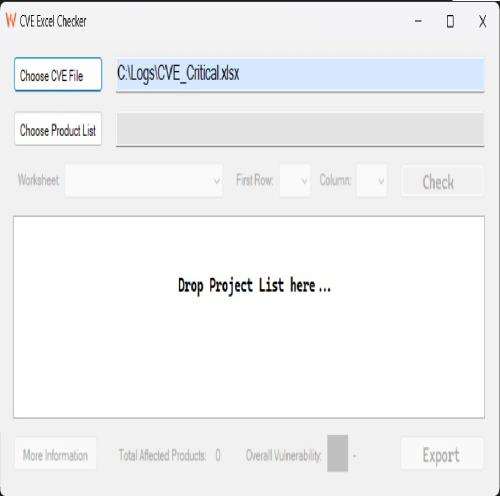
Task: Click the Column label
Action: point(335,180)
